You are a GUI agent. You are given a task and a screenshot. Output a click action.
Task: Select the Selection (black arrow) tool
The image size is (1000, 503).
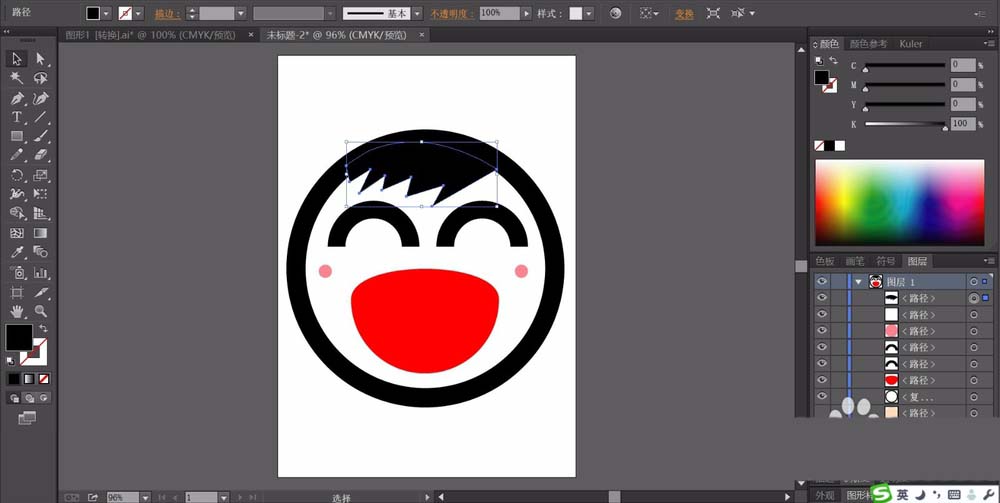coord(17,59)
